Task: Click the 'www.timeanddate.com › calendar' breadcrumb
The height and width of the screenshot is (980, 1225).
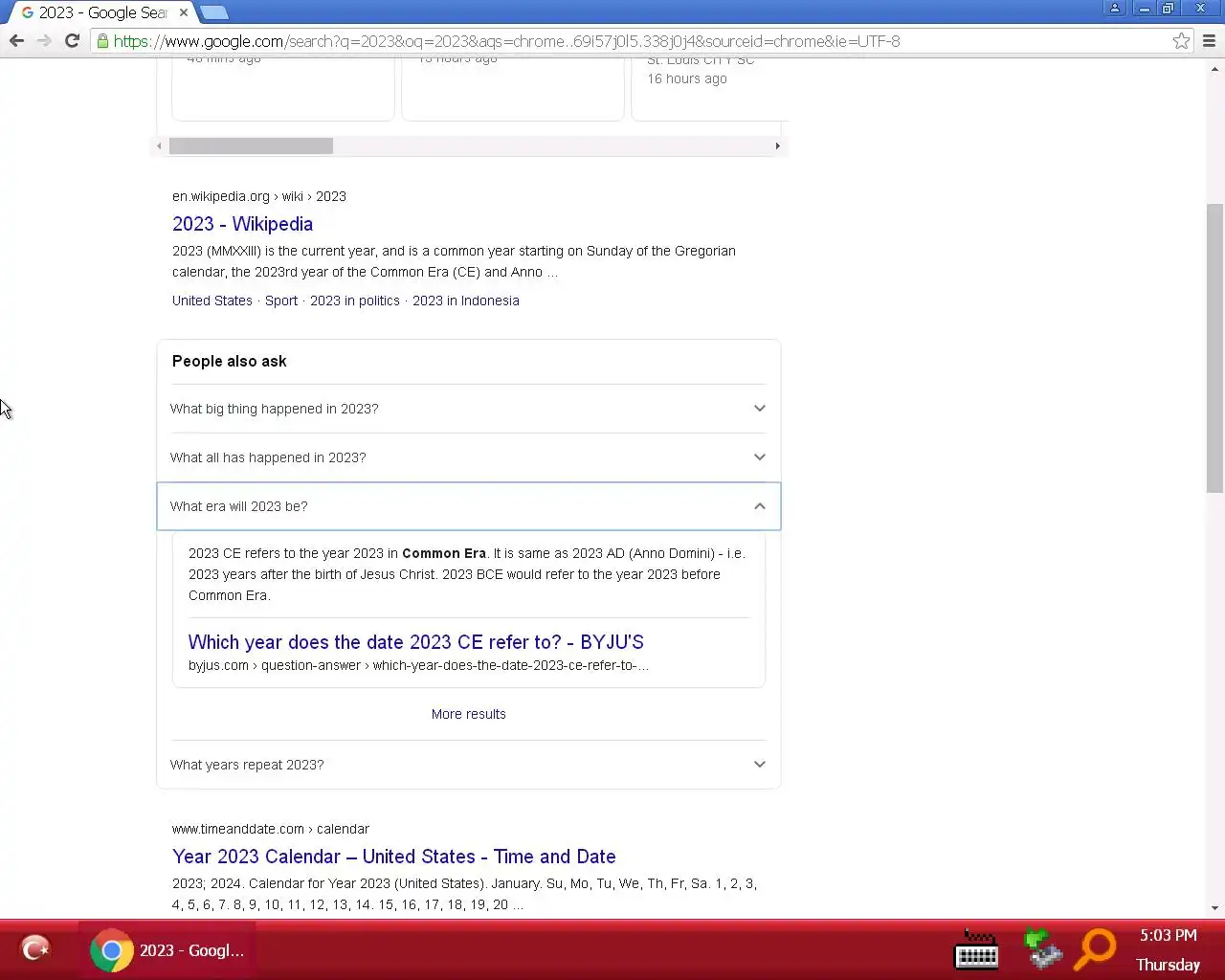Action: [x=271, y=829]
